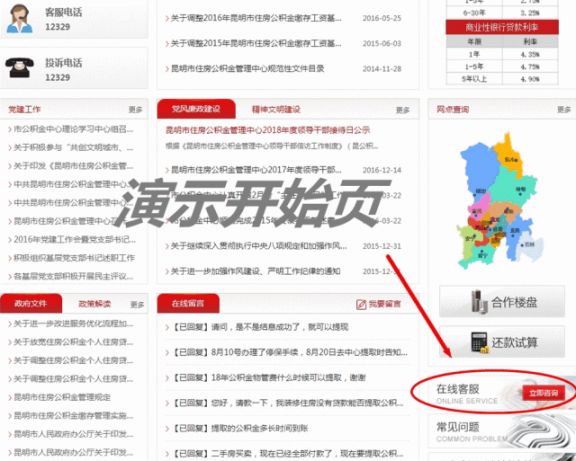Open the 2018年度领导干部接待日公示 headline
The image size is (576, 461).
point(268,130)
